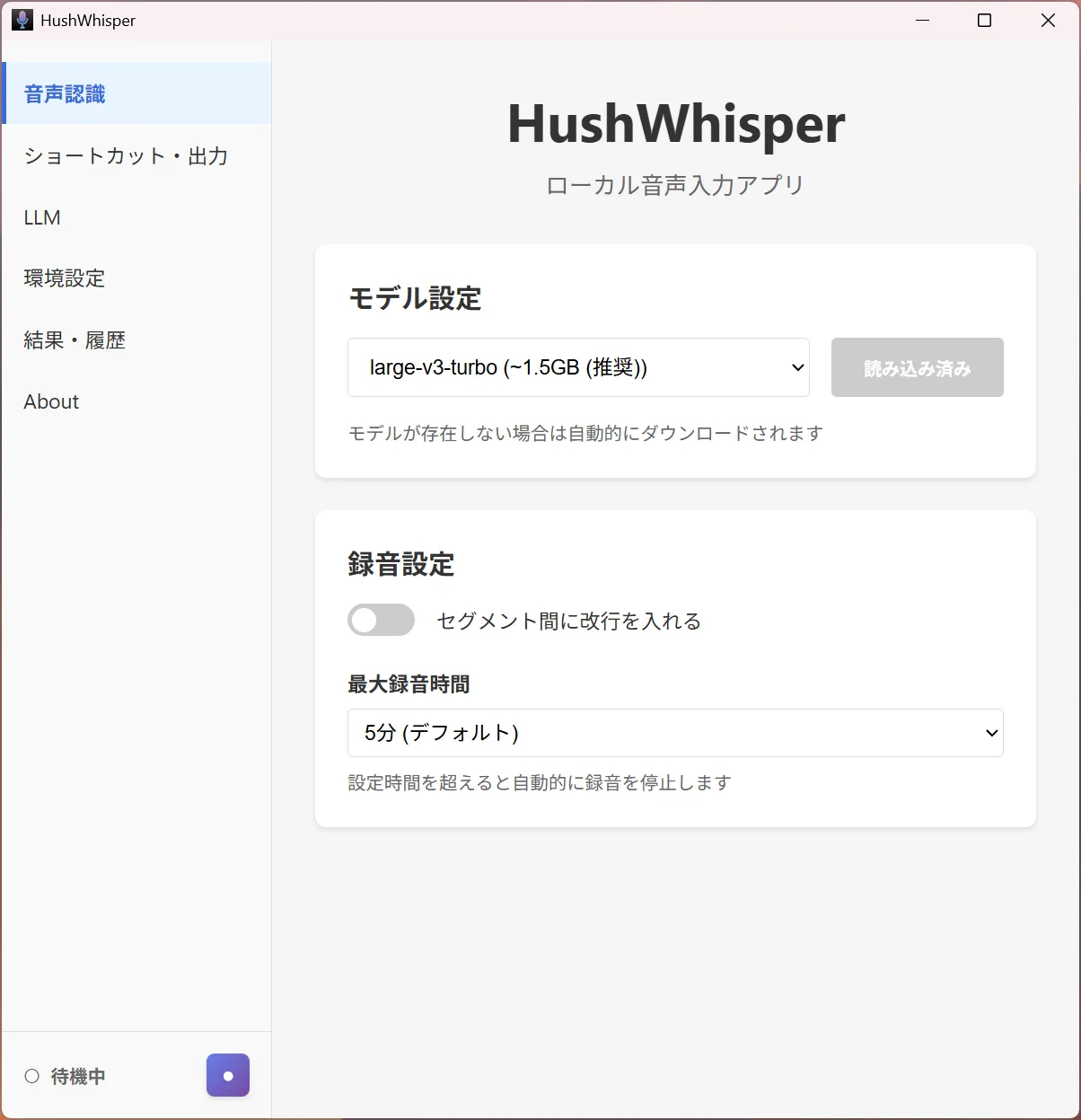
Task: Expand the 最大録音時間 5分 dropdown
Action: point(675,733)
